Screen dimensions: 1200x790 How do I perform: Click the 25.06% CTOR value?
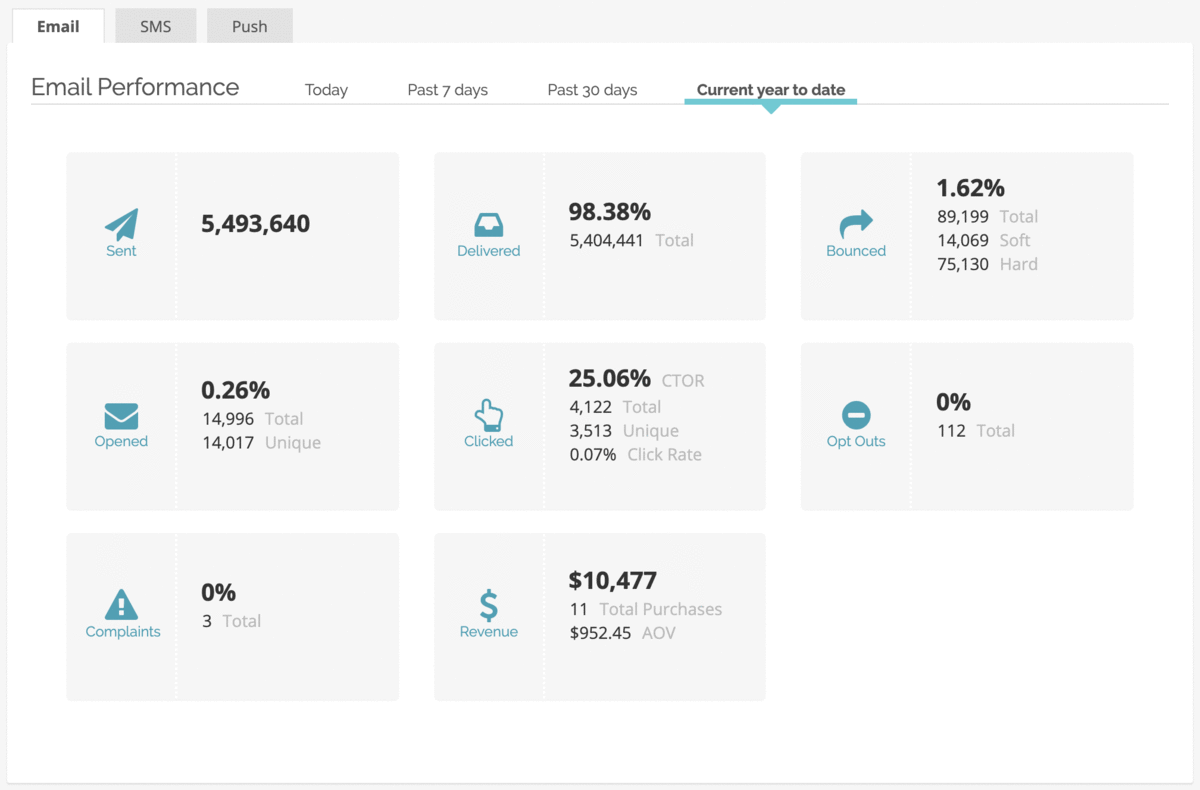pos(609,378)
